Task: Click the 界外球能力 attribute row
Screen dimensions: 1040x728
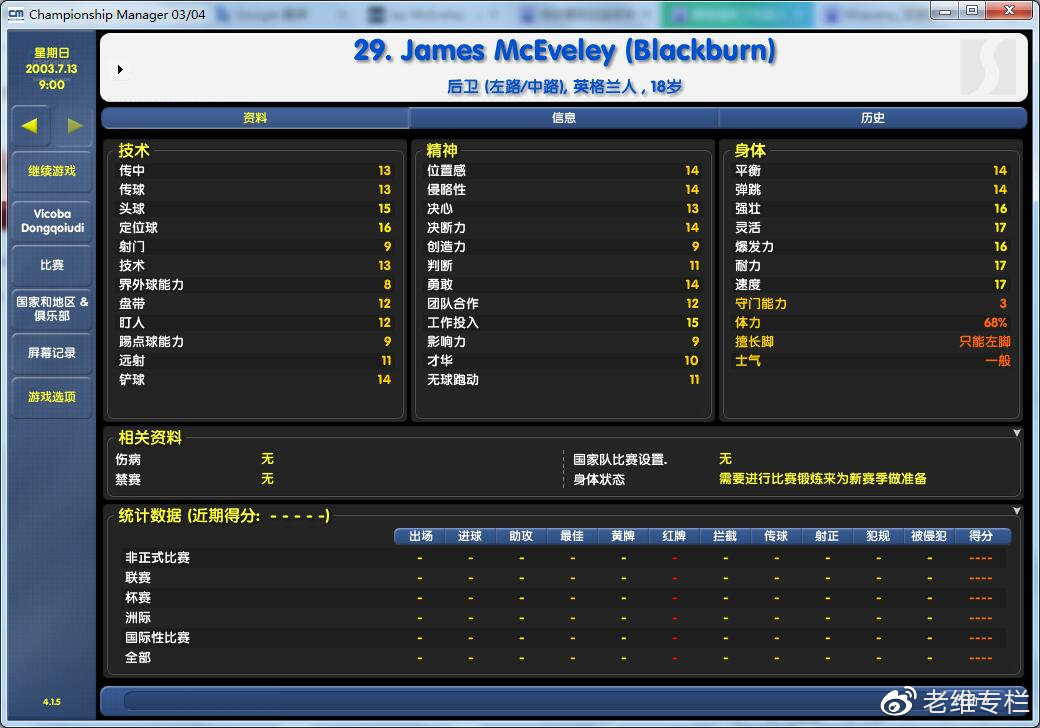Action: pos(255,284)
